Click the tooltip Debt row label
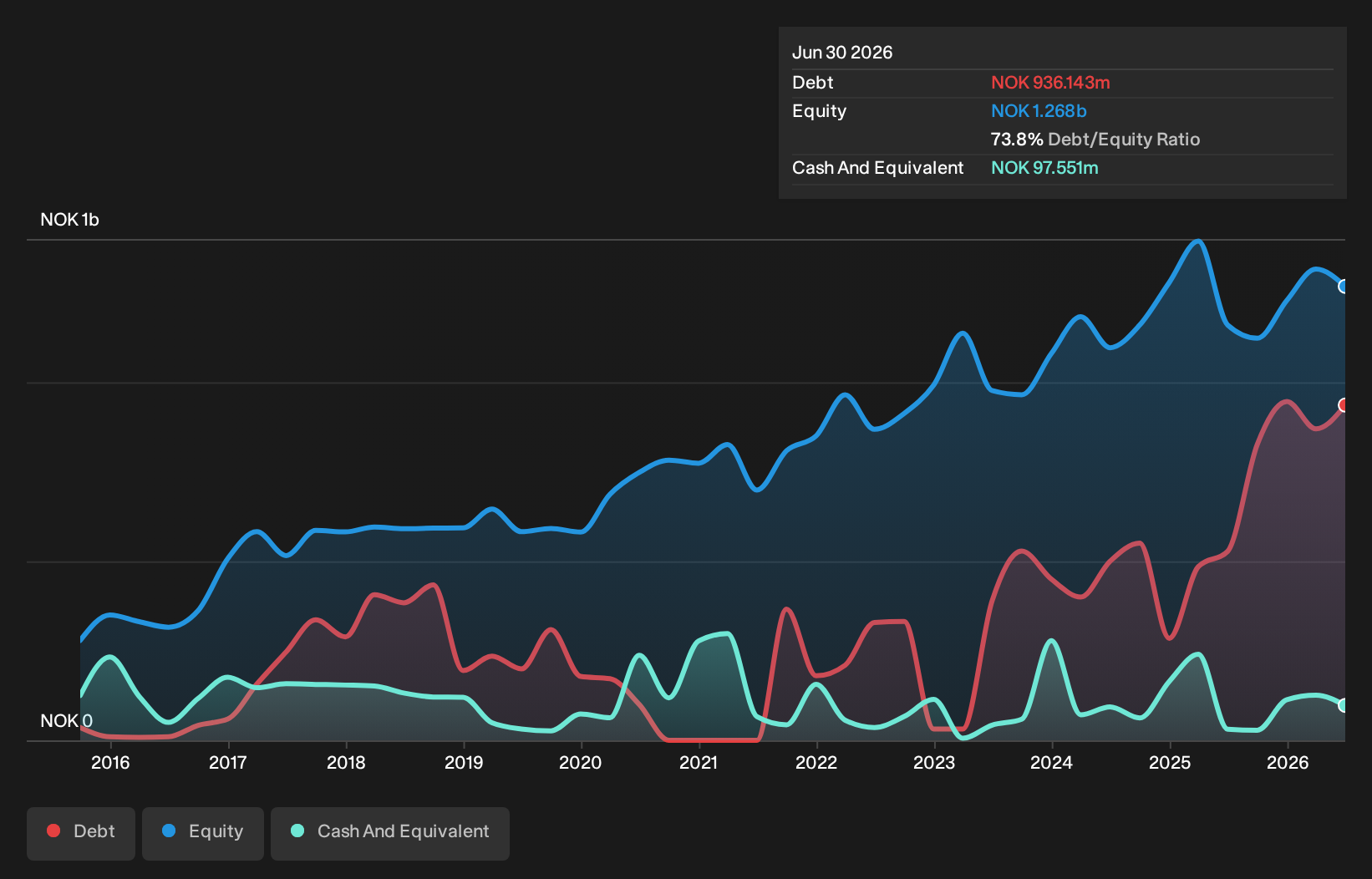The image size is (1372, 879). [x=813, y=83]
